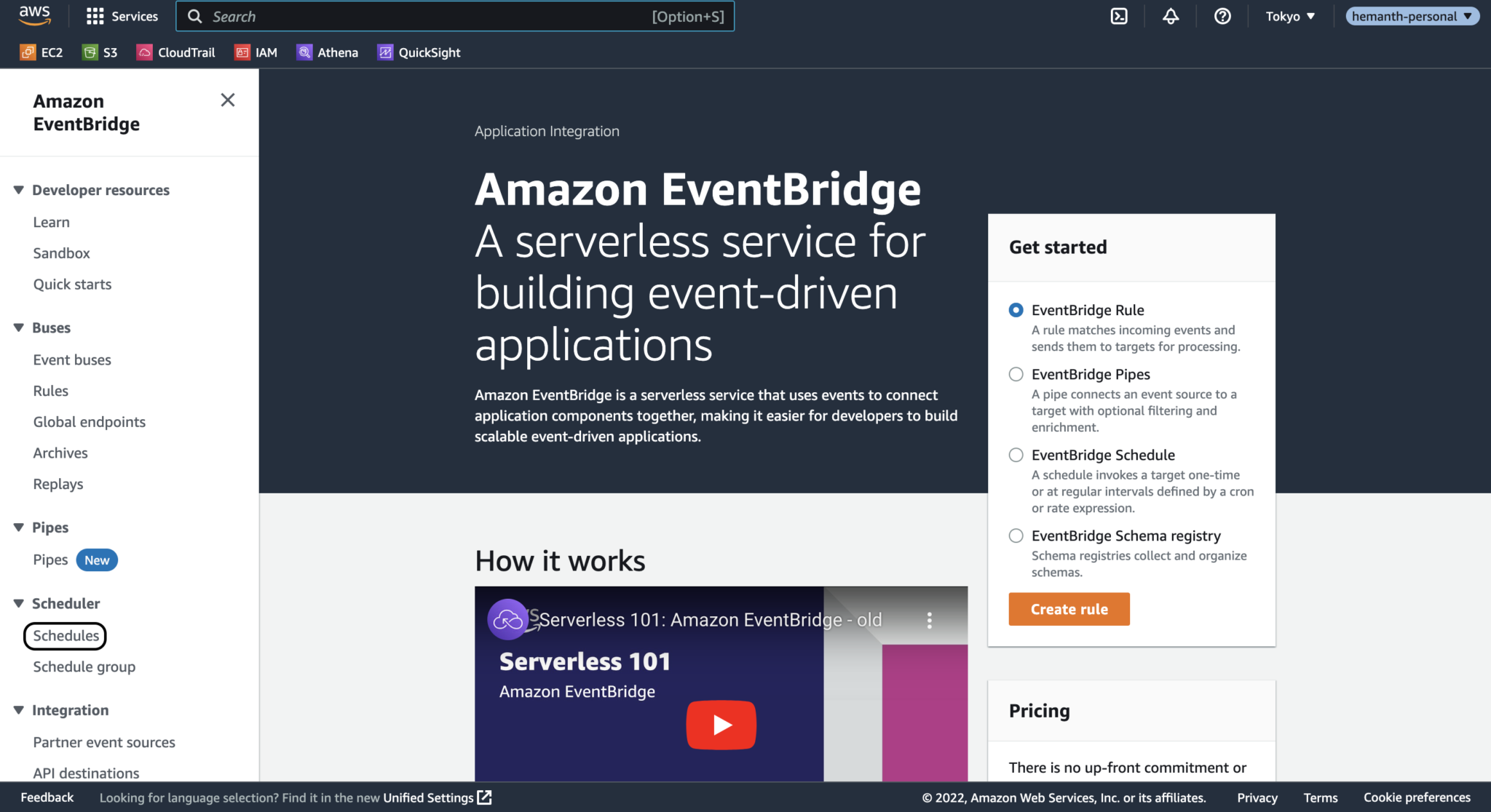Open the S3 console shortcut
The image size is (1491, 812).
click(100, 52)
